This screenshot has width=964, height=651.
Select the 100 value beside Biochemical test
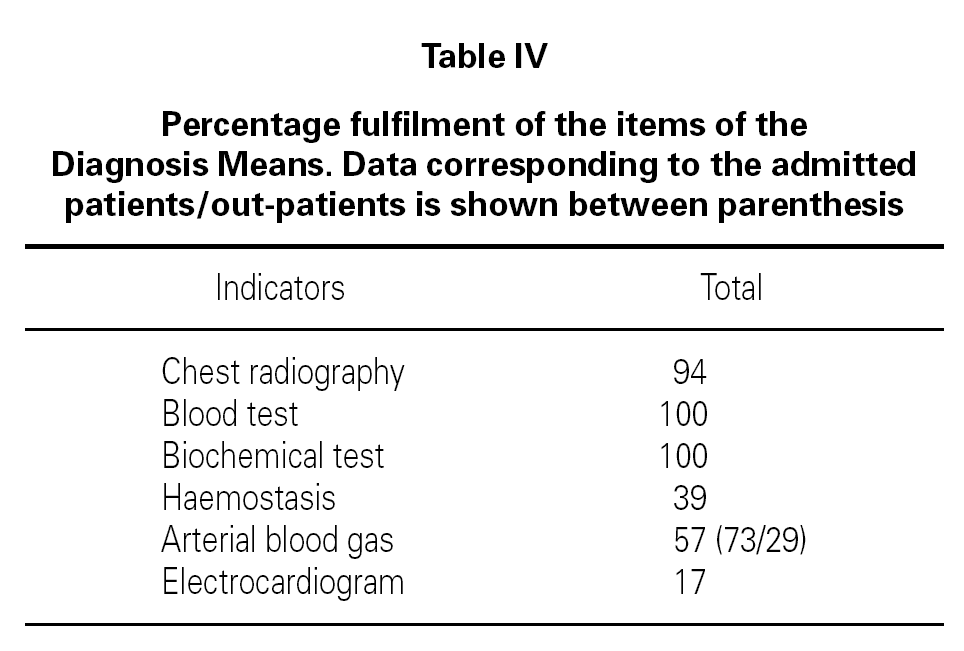click(683, 455)
